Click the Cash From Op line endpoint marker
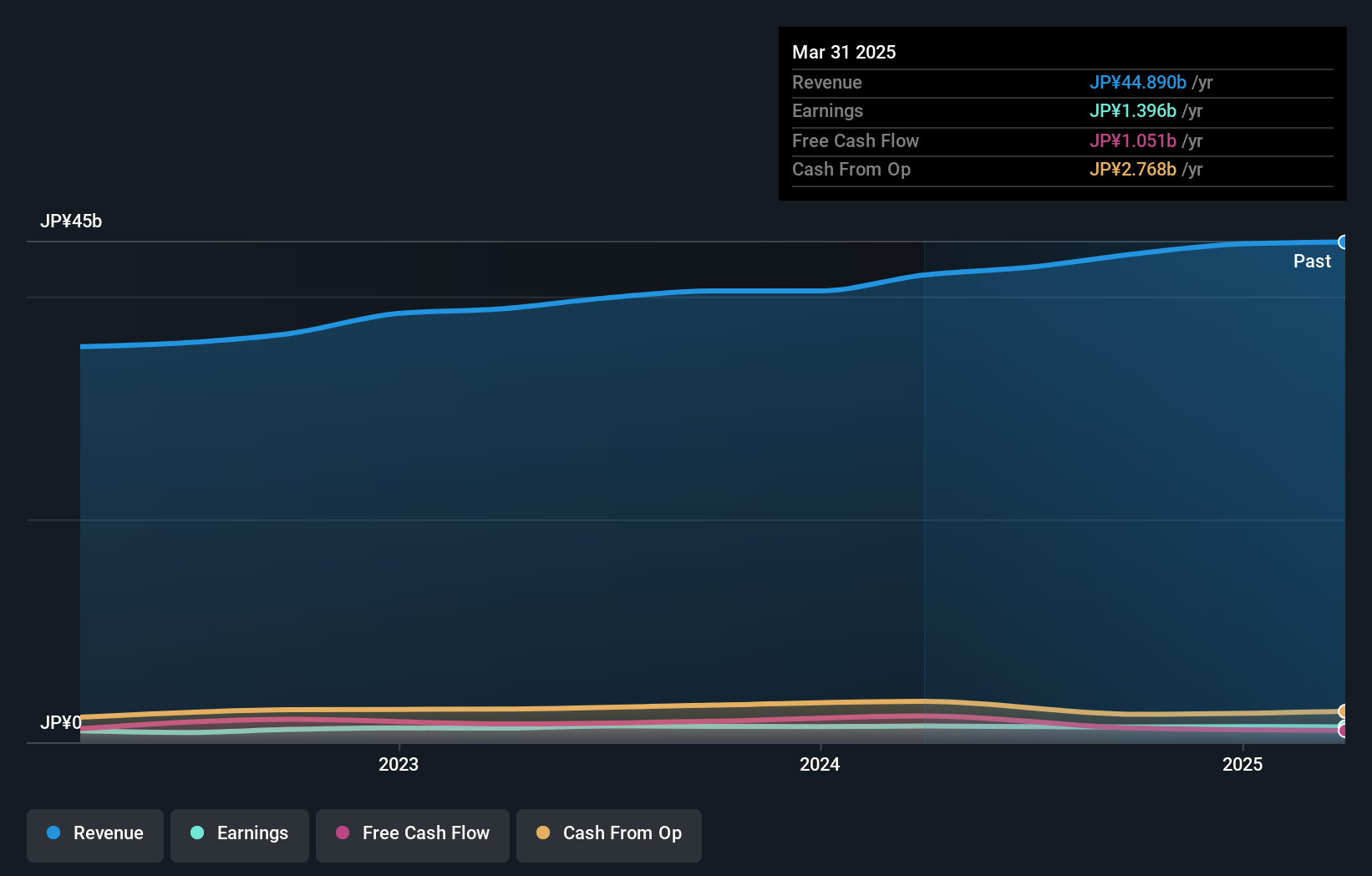 point(1344,711)
